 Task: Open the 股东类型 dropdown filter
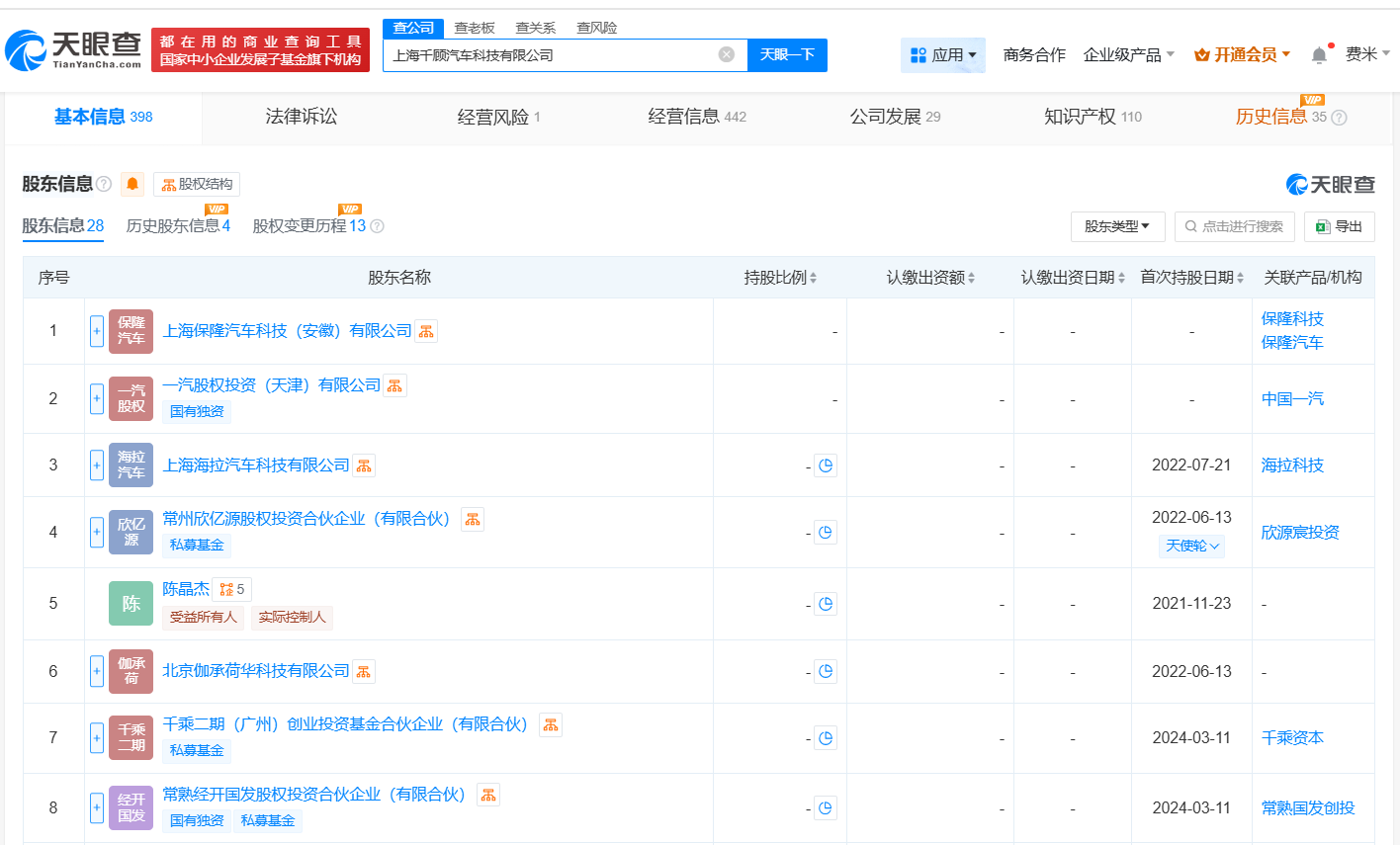click(x=1117, y=226)
